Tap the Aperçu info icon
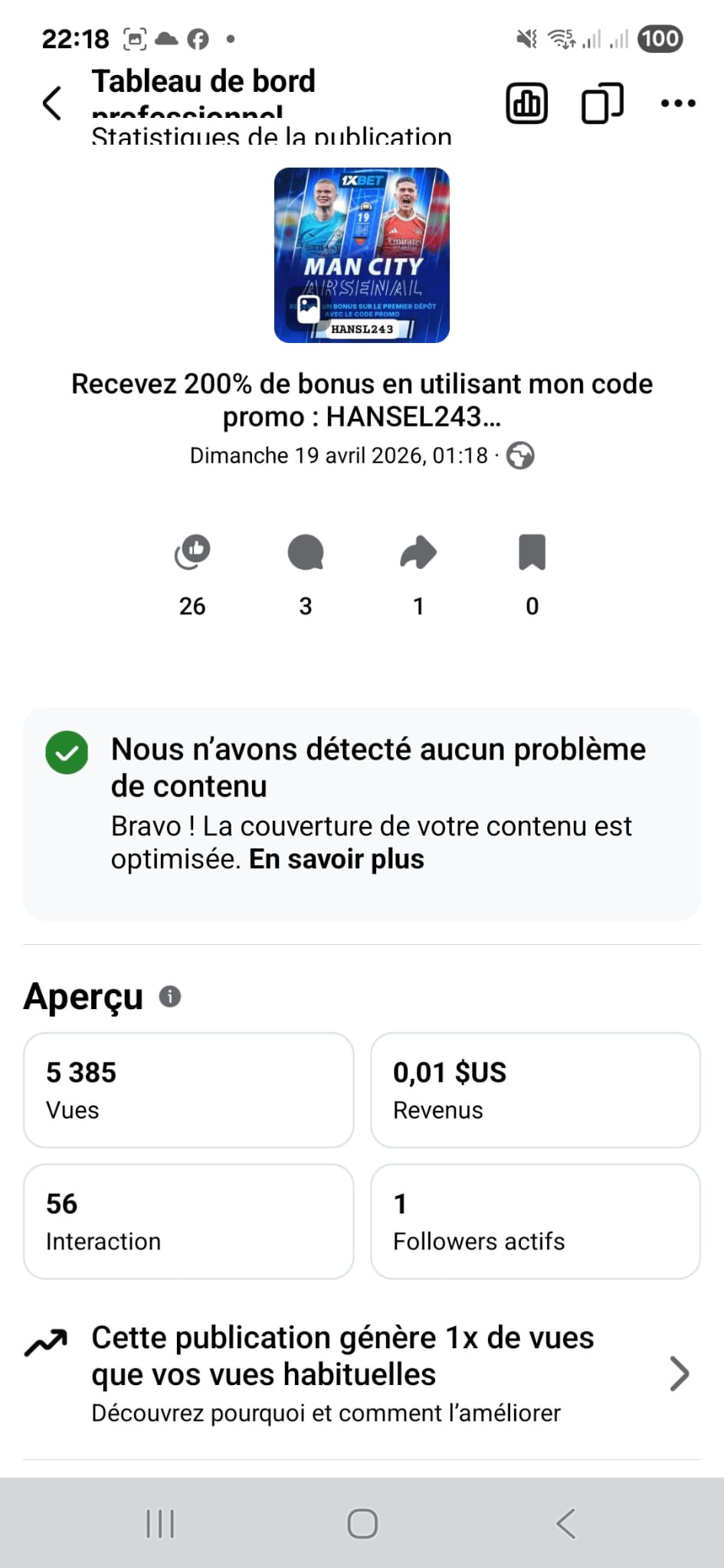This screenshot has height=1568, width=724. [170, 997]
